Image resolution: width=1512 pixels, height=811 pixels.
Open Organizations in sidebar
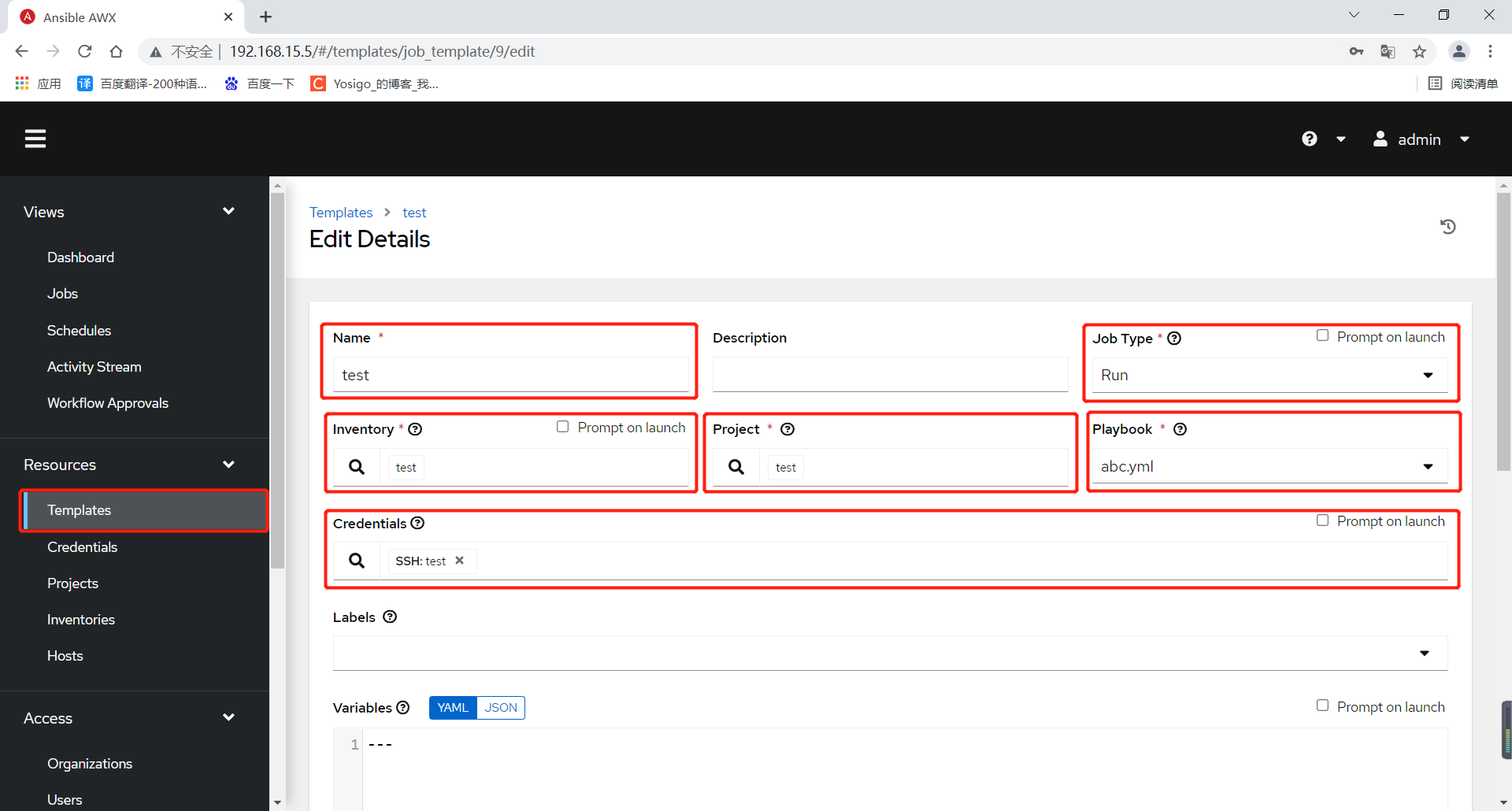pyautogui.click(x=90, y=764)
